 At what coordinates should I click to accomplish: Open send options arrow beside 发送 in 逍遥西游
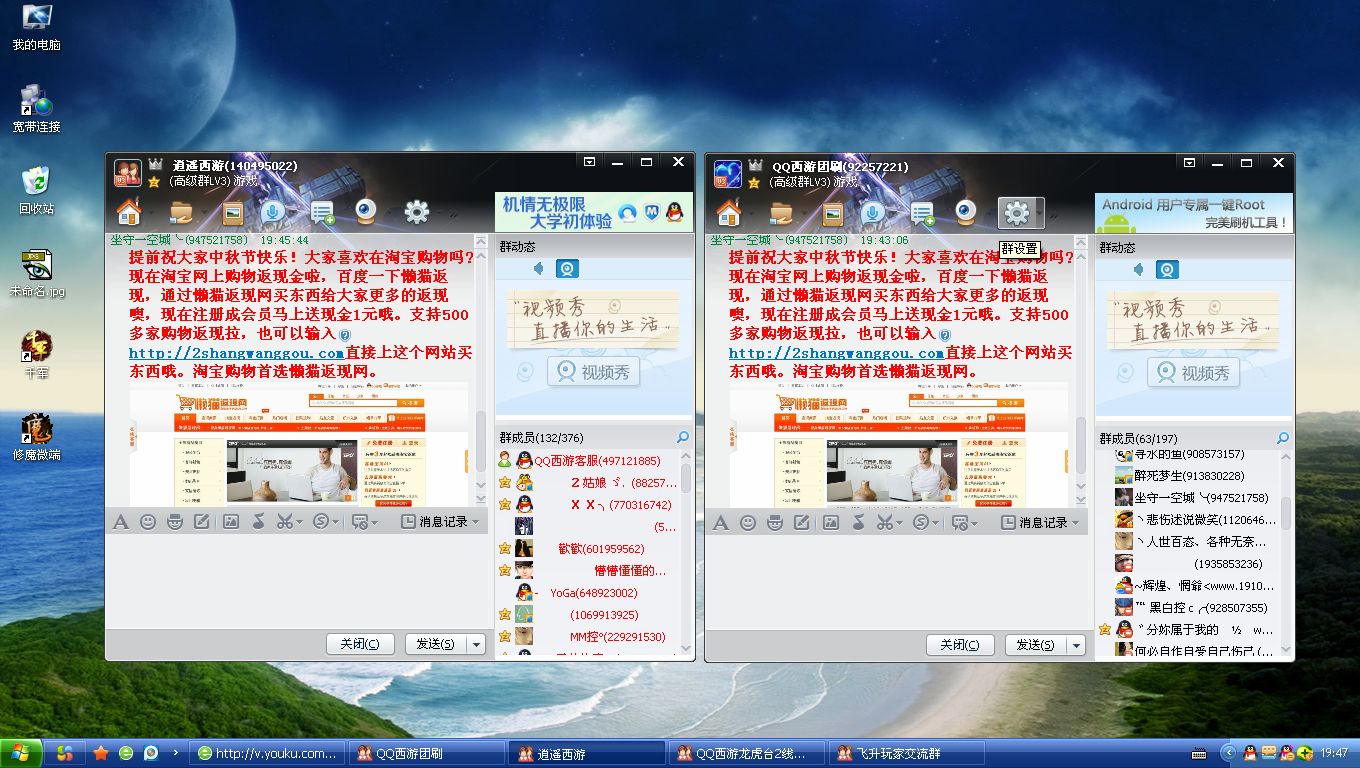point(476,645)
